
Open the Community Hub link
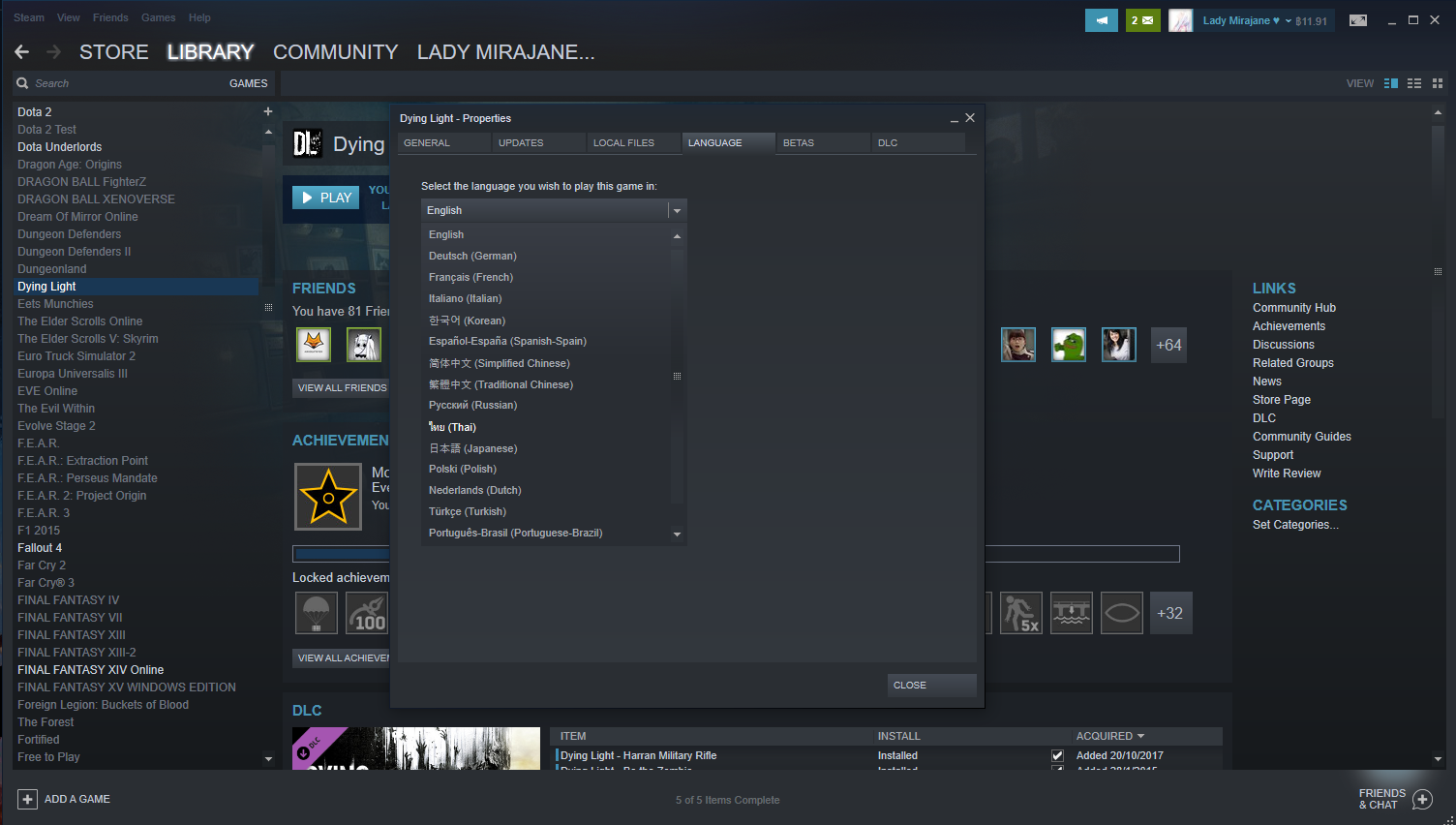click(x=1294, y=308)
